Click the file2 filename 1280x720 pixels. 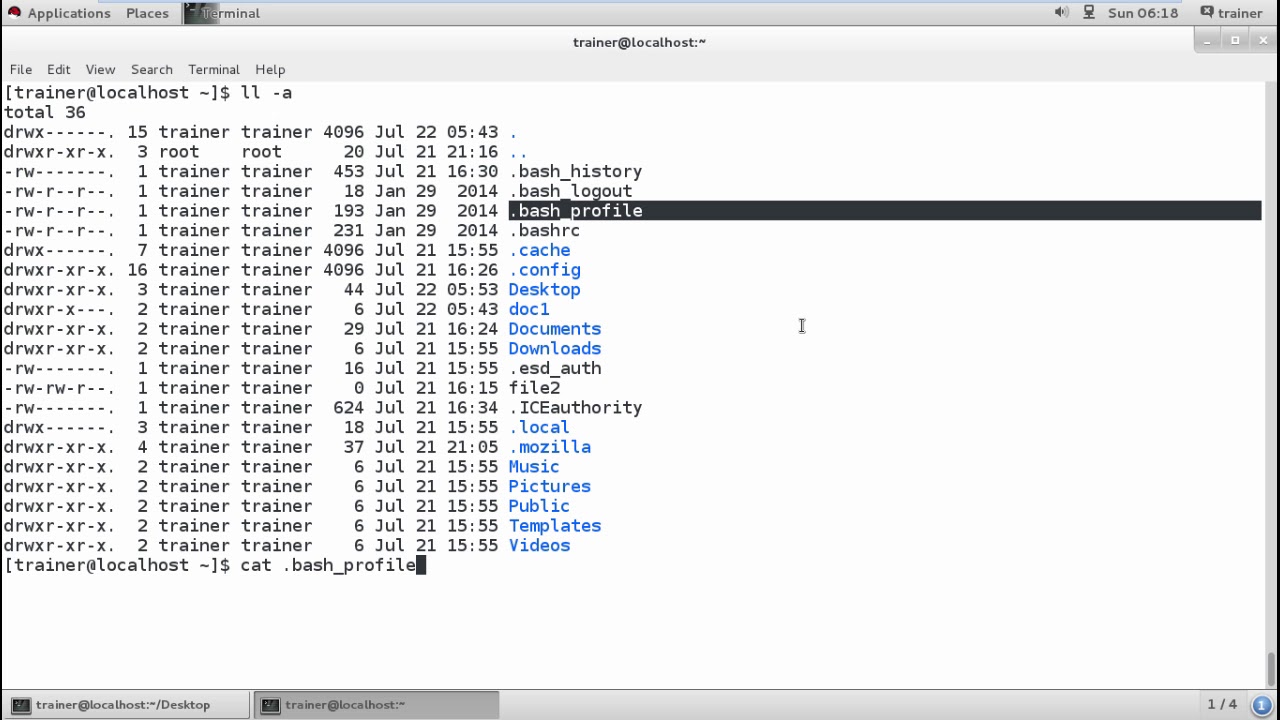(x=534, y=388)
